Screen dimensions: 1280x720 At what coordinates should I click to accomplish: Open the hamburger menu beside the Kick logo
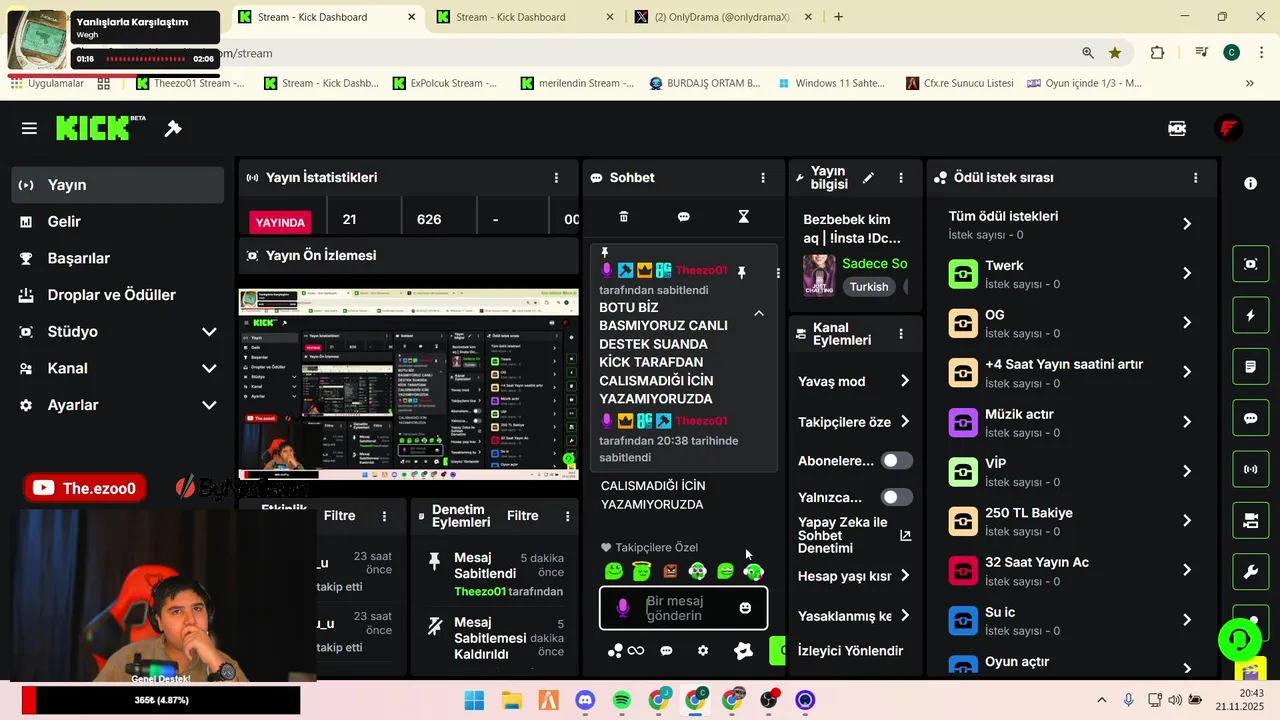[29, 128]
